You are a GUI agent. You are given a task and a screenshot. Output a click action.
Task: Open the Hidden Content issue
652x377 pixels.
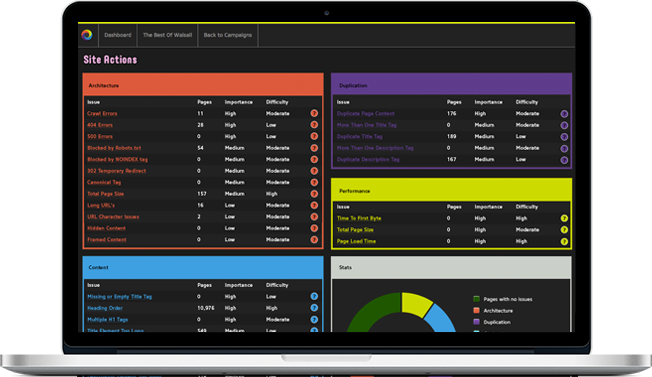(x=106, y=228)
